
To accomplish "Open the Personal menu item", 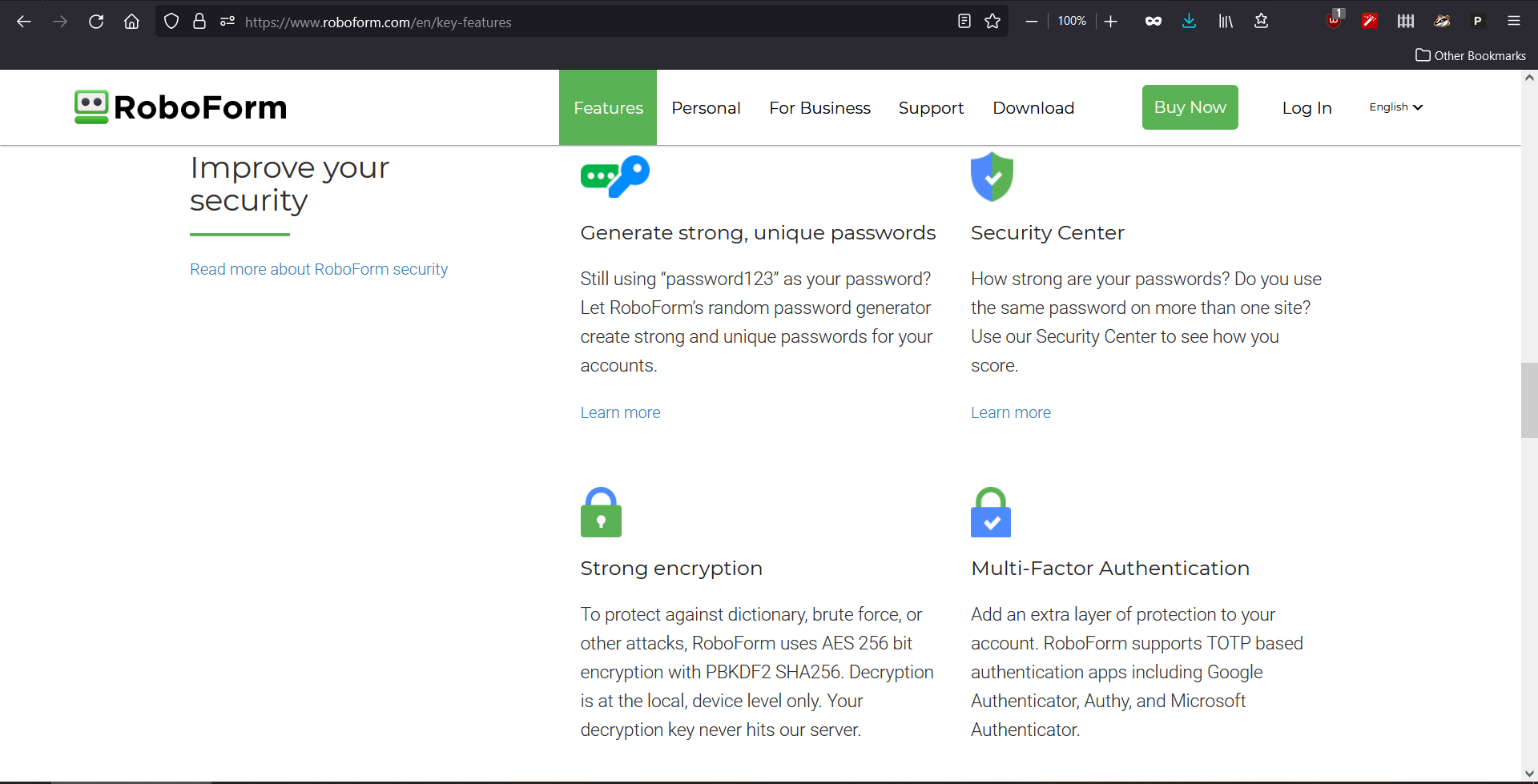I will (706, 108).
